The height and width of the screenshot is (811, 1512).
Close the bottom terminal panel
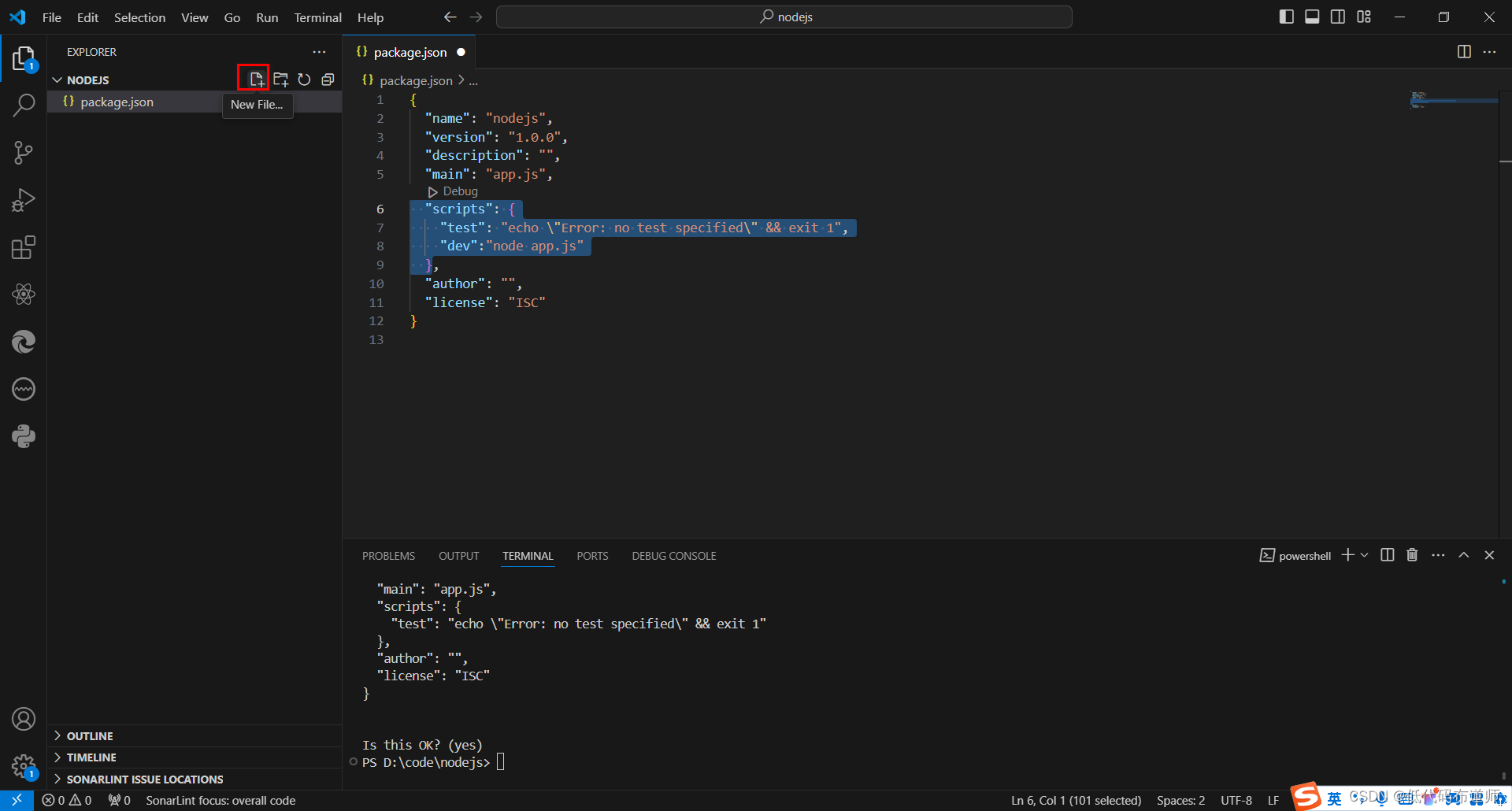1489,555
